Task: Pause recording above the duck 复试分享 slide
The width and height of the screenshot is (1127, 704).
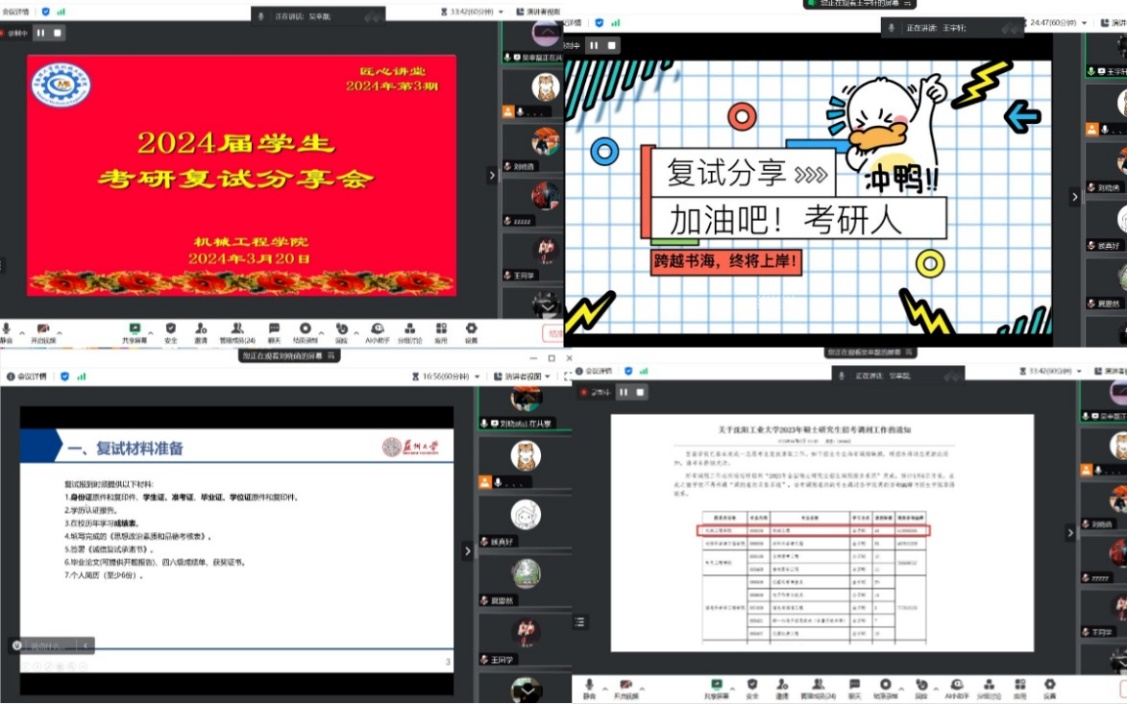Action: 594,45
